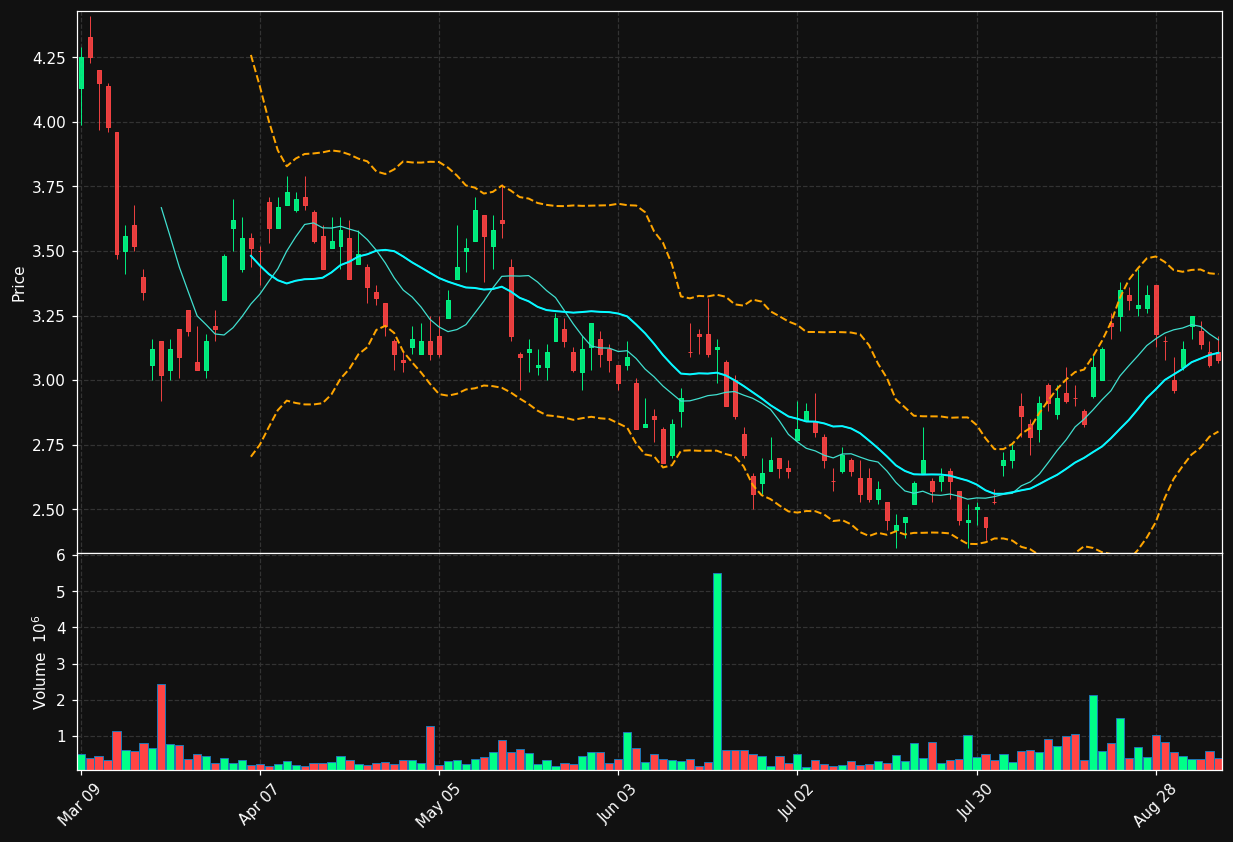Screen dimensions: 1233x842
Task: Click the Apr 07 date label
Action: coord(258,803)
